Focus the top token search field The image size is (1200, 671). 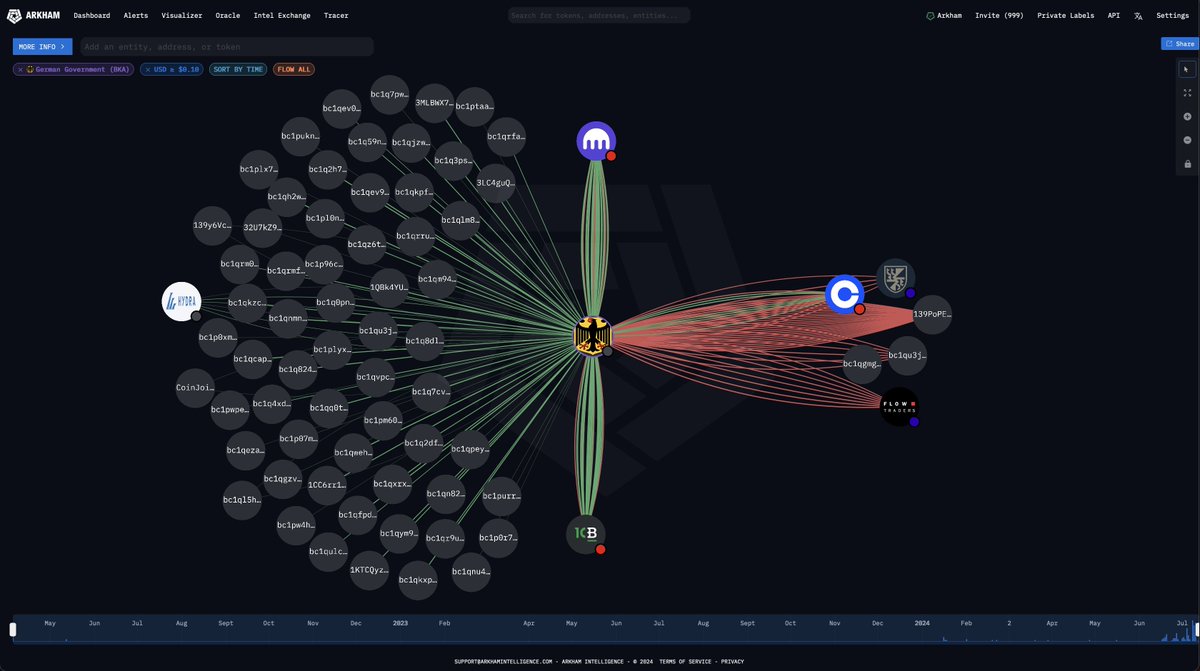click(599, 15)
